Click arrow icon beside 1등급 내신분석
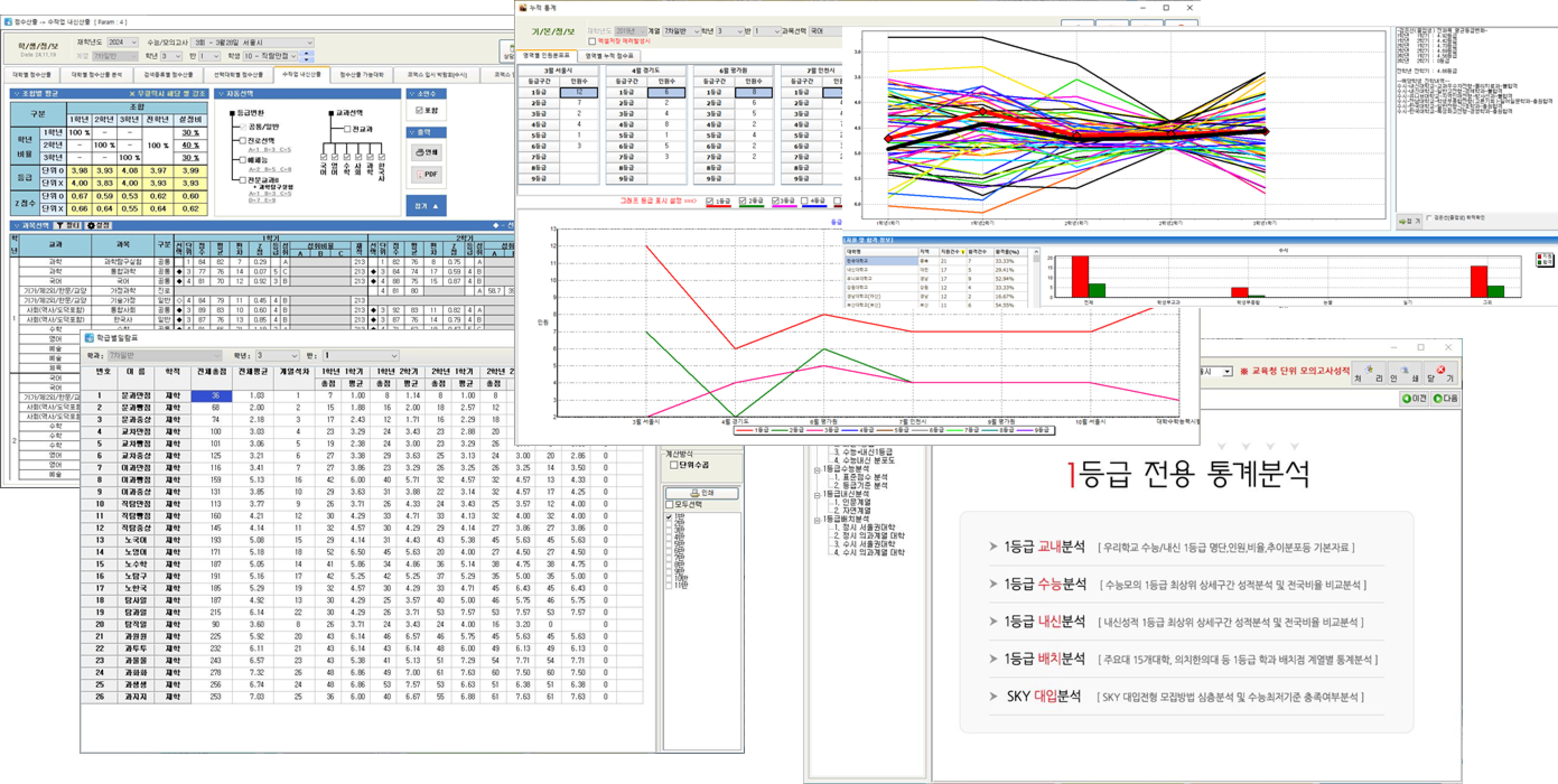Screen dimensions: 1558x784 (x=993, y=621)
